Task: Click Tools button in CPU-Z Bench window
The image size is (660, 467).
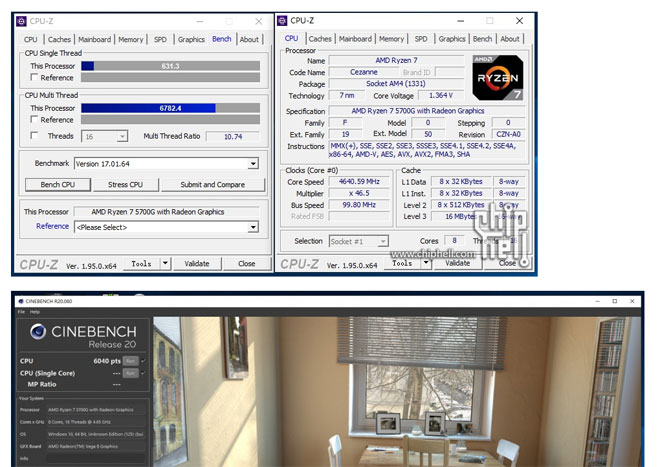Action: pos(142,264)
